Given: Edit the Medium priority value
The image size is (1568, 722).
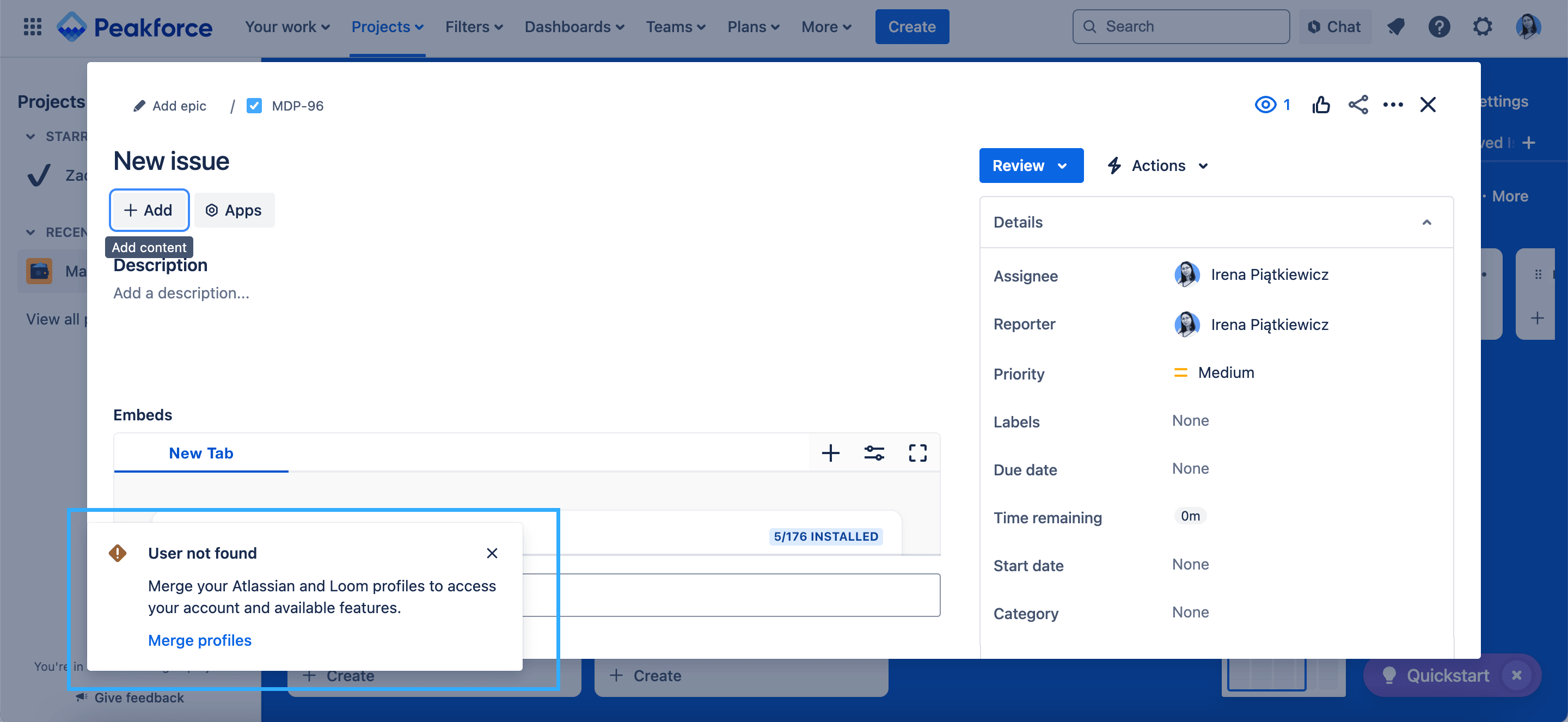Looking at the screenshot, I should pos(1214,372).
